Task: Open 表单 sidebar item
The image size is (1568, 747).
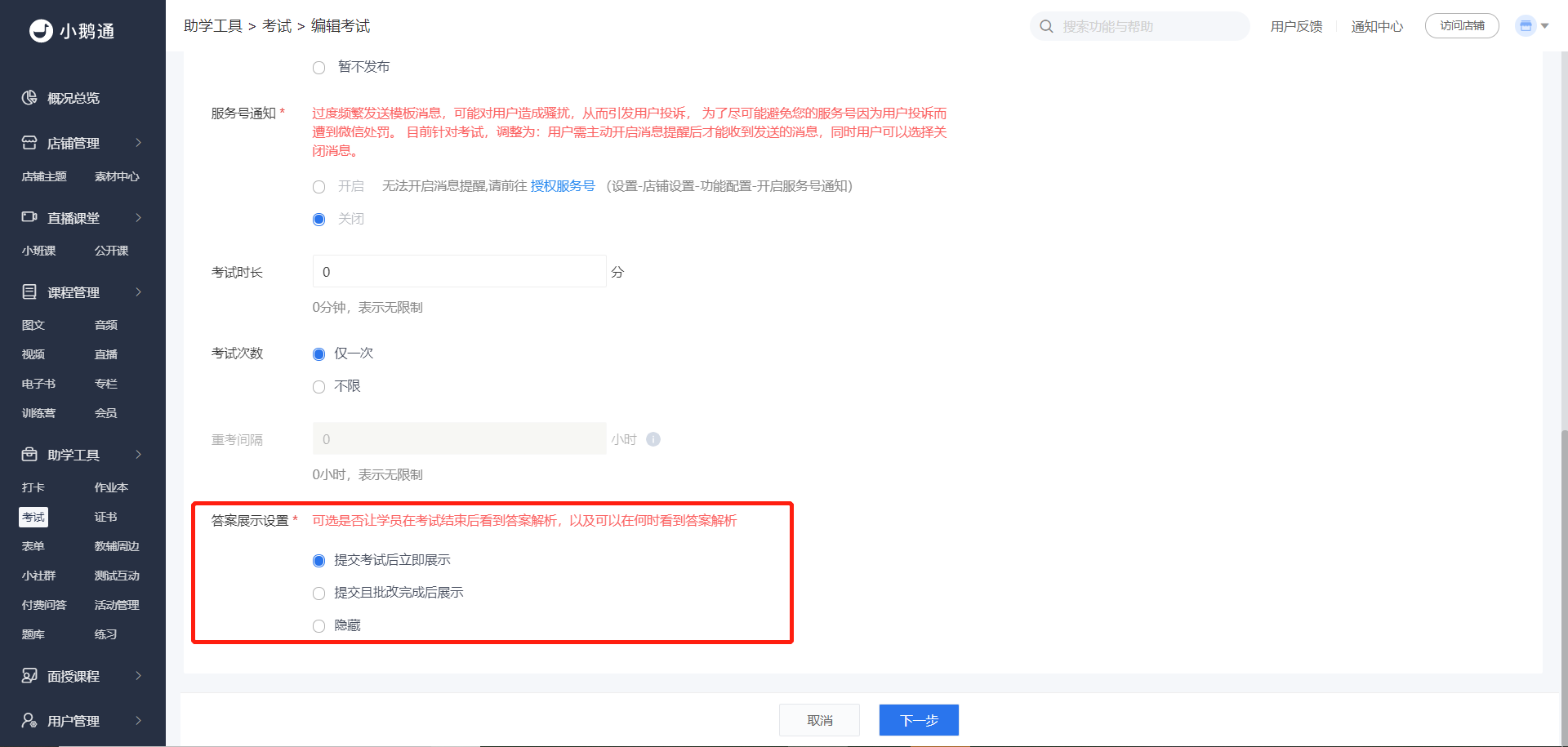Action: (33, 546)
